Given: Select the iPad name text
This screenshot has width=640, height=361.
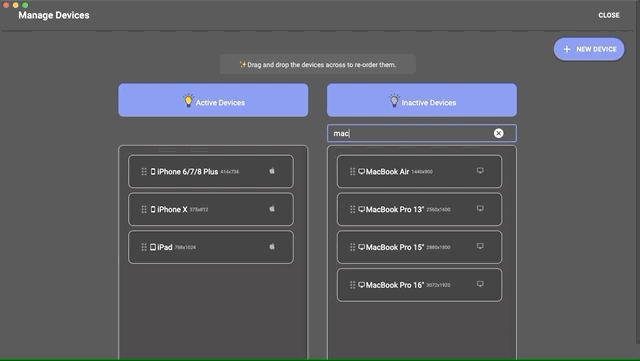Looking at the screenshot, I should (164, 247).
